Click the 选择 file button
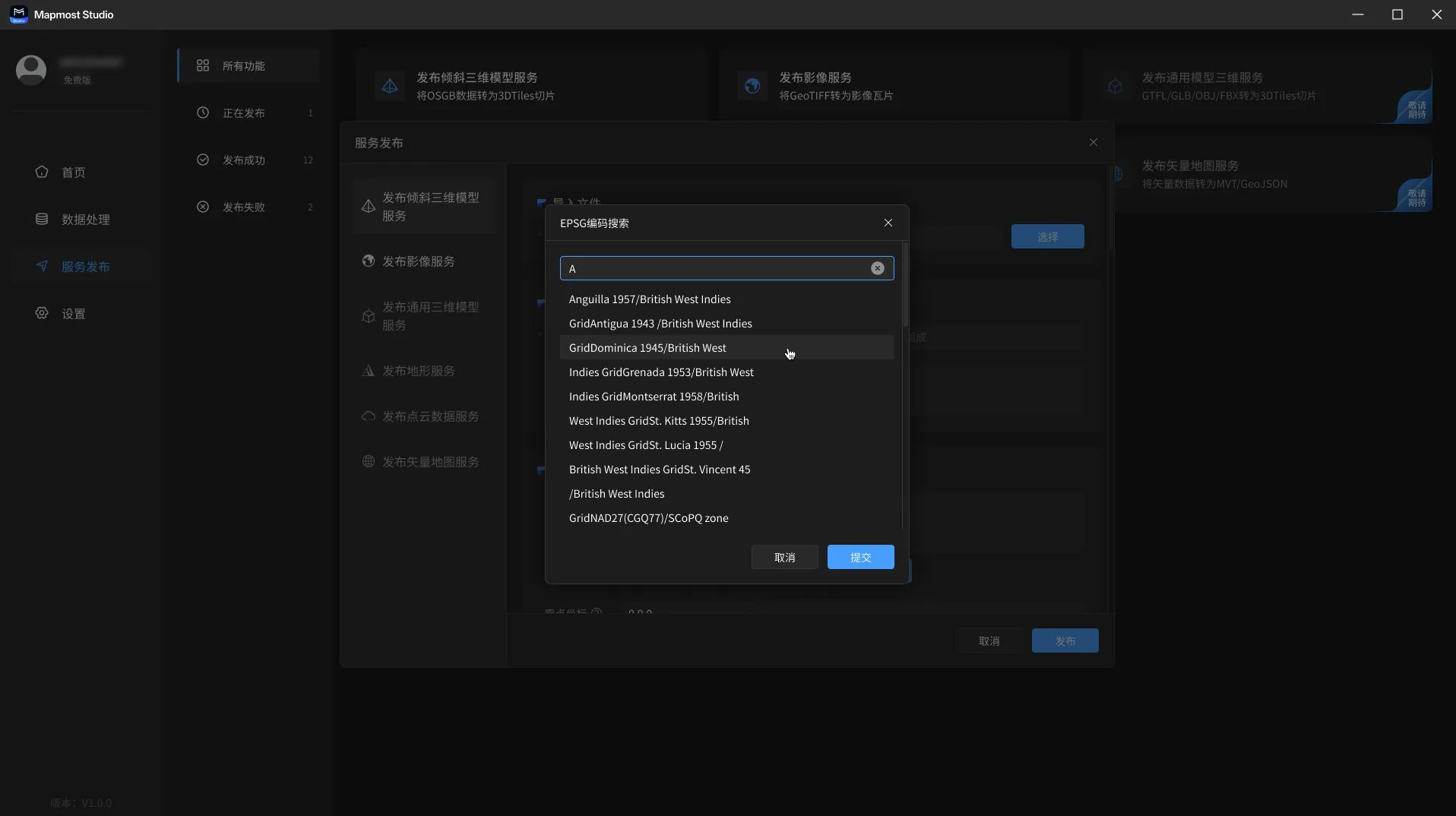 [x=1047, y=236]
